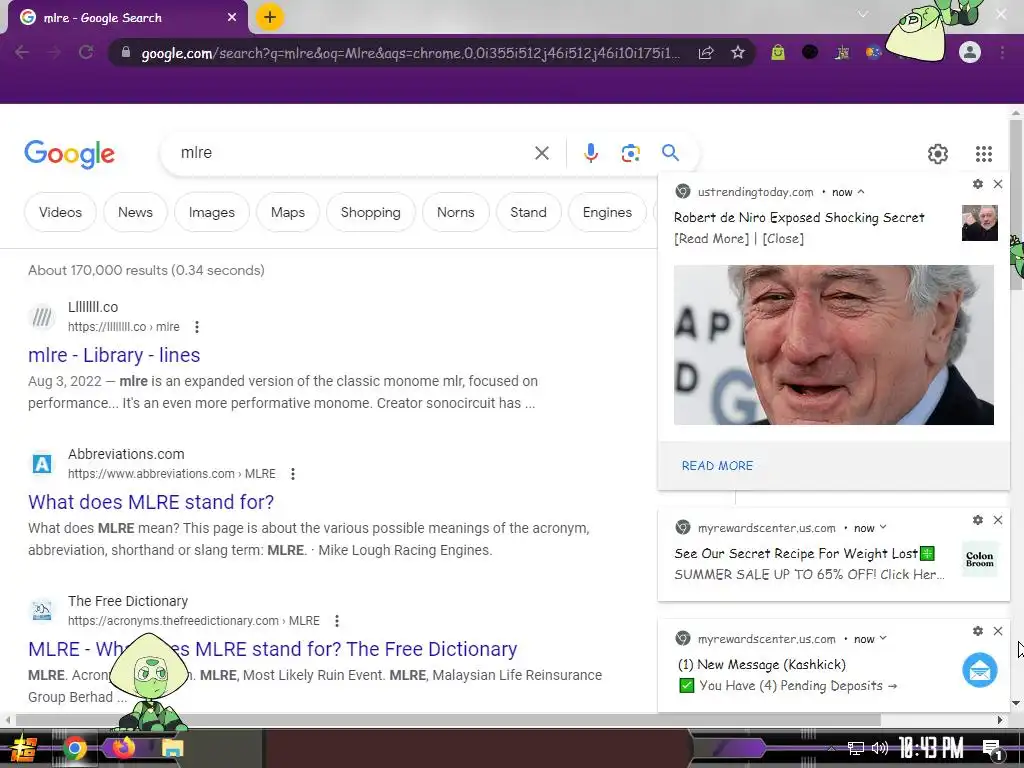Click the large Robert de Niro image
The height and width of the screenshot is (768, 1024).
click(x=834, y=345)
